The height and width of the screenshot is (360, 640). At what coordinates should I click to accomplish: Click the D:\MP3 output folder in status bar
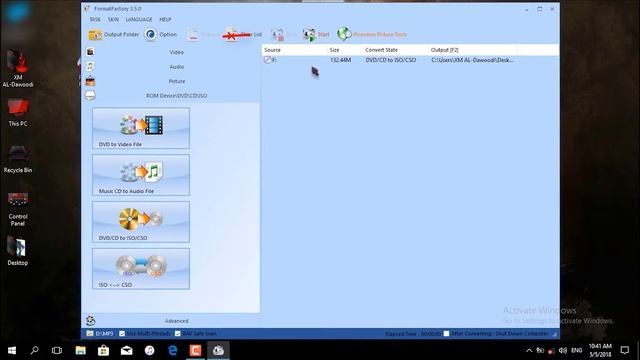[100, 333]
